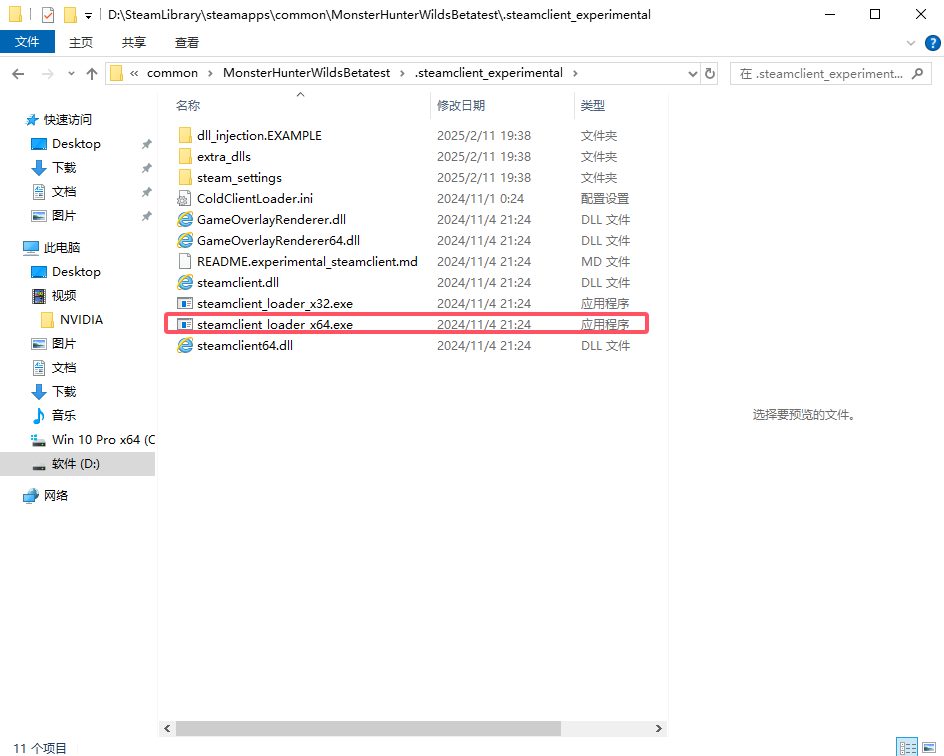The height and width of the screenshot is (756, 944).
Task: Click the README.experimental_steamclient.md file icon
Action: pos(185,262)
